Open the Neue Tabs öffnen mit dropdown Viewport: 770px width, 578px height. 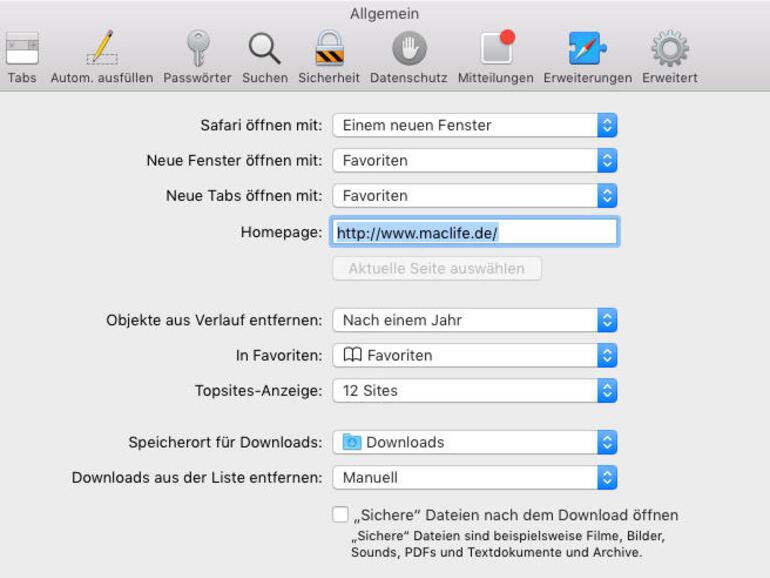click(x=474, y=196)
